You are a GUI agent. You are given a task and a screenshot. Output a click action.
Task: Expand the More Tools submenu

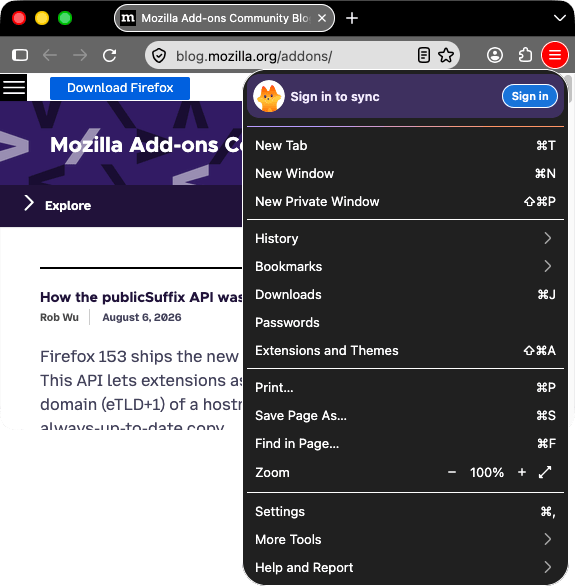405,540
